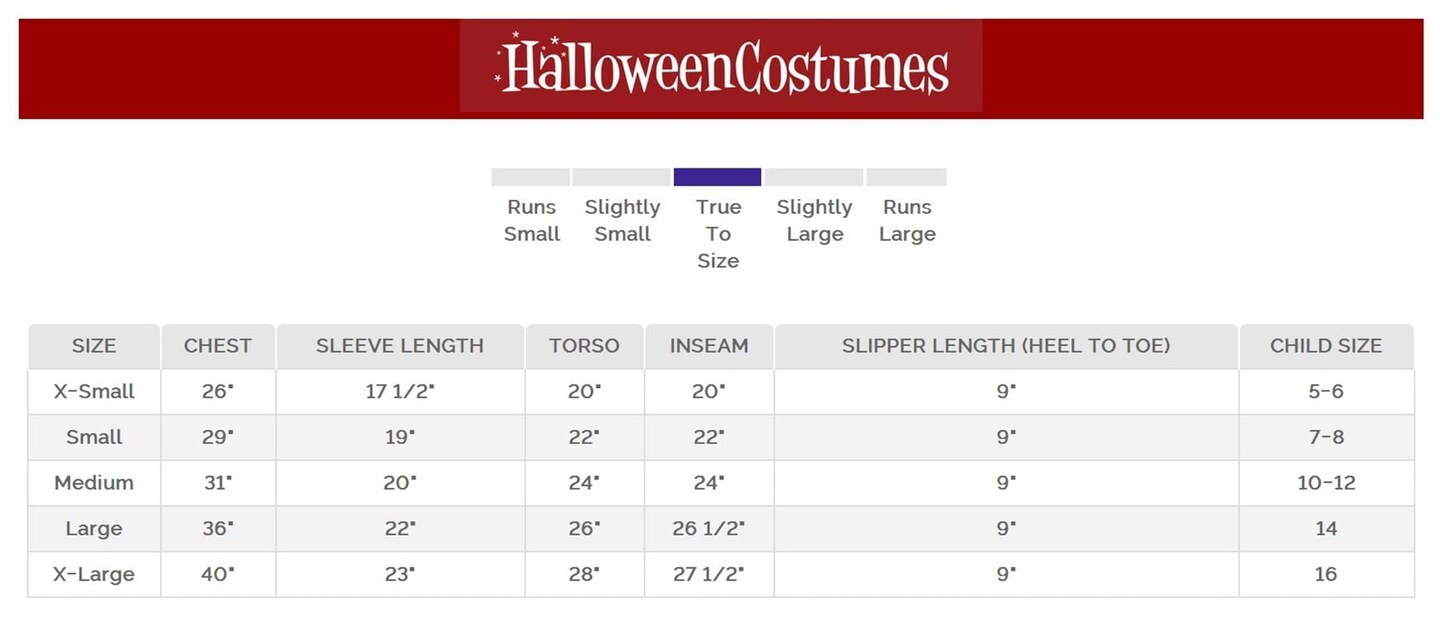
Task: Select the SLEEVE LENGTH column header
Action: [400, 346]
